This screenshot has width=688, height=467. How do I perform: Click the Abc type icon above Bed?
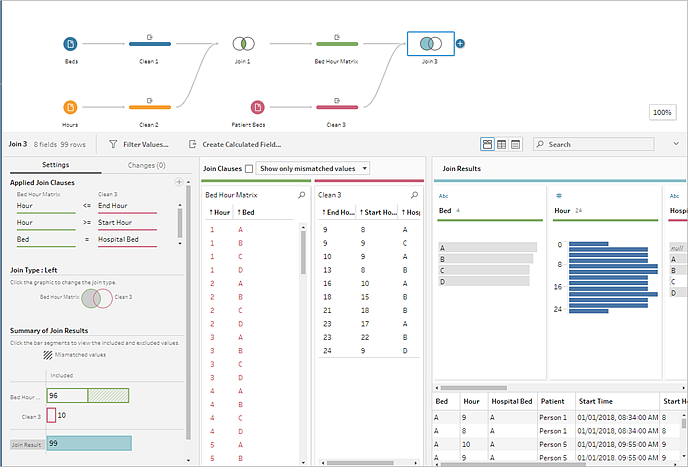[x=443, y=196]
